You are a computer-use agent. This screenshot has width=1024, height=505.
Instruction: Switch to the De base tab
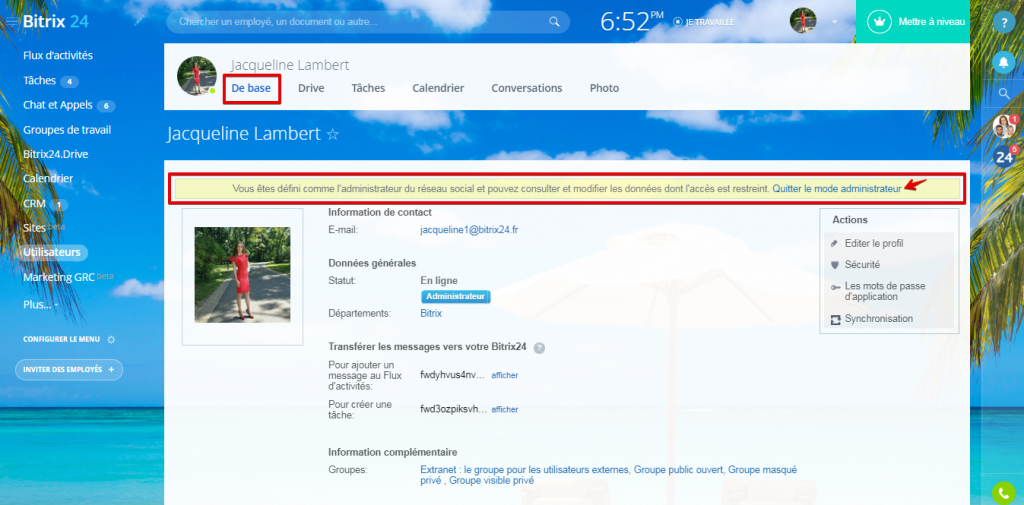click(x=251, y=88)
